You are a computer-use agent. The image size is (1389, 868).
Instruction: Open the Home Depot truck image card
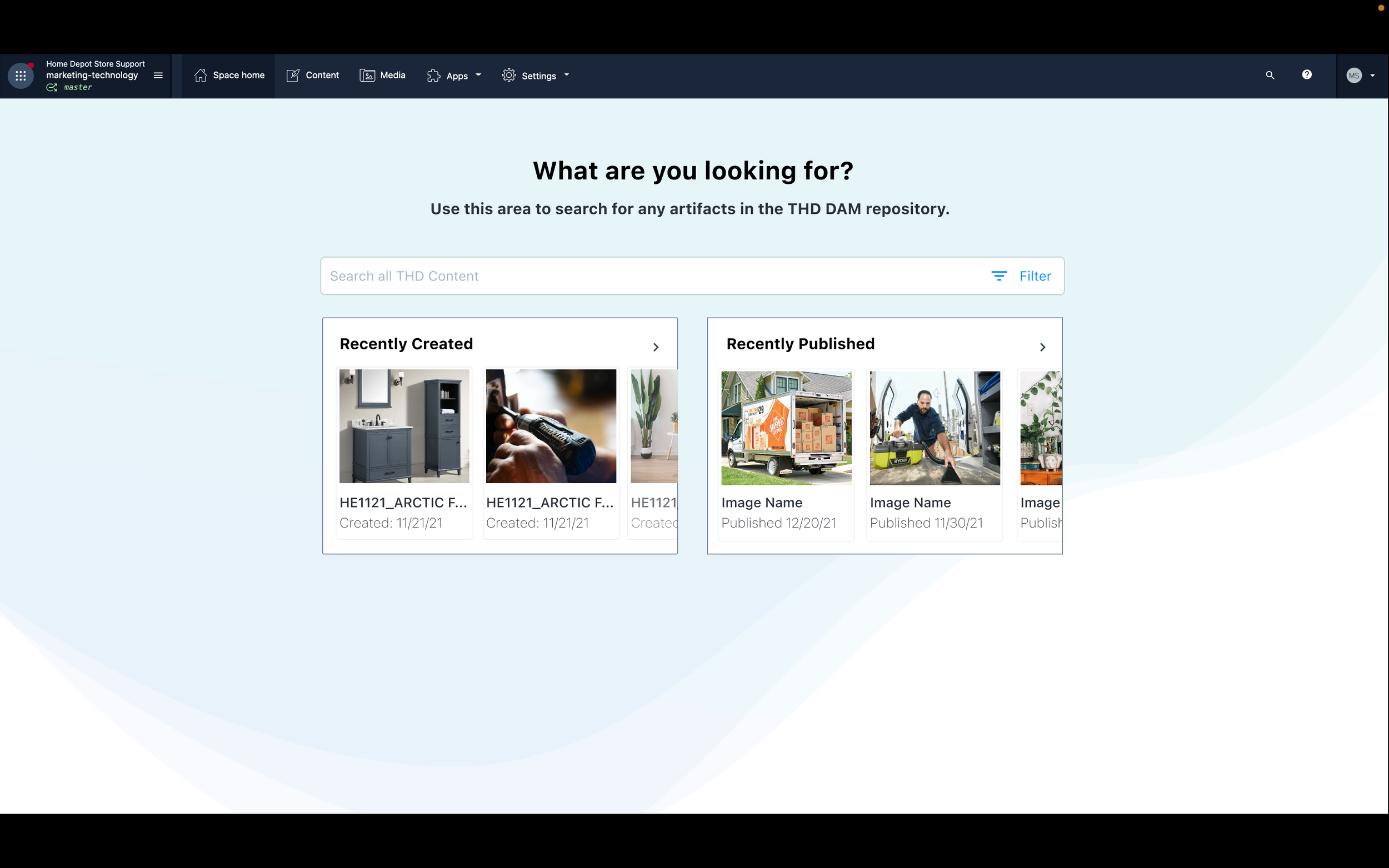pyautogui.click(x=786, y=428)
